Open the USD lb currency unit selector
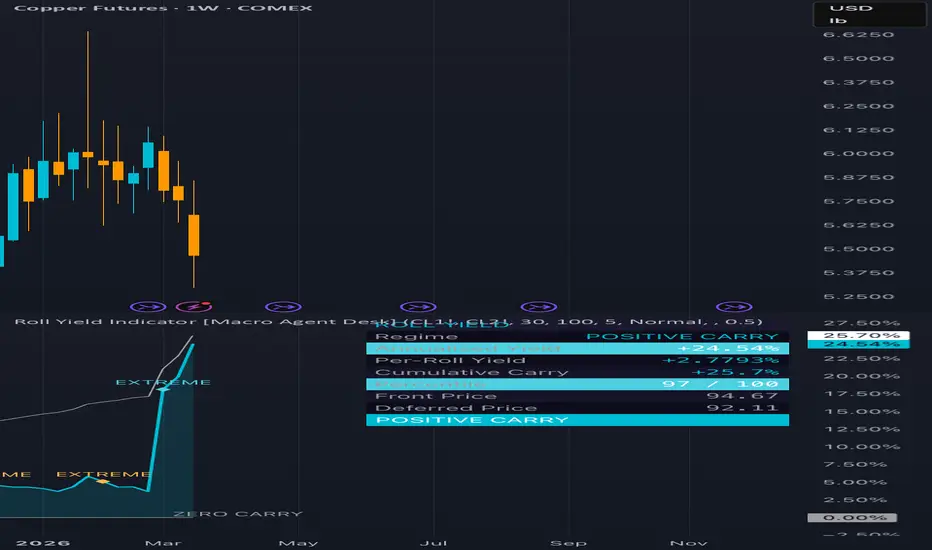This screenshot has width=932, height=550. (x=869, y=14)
